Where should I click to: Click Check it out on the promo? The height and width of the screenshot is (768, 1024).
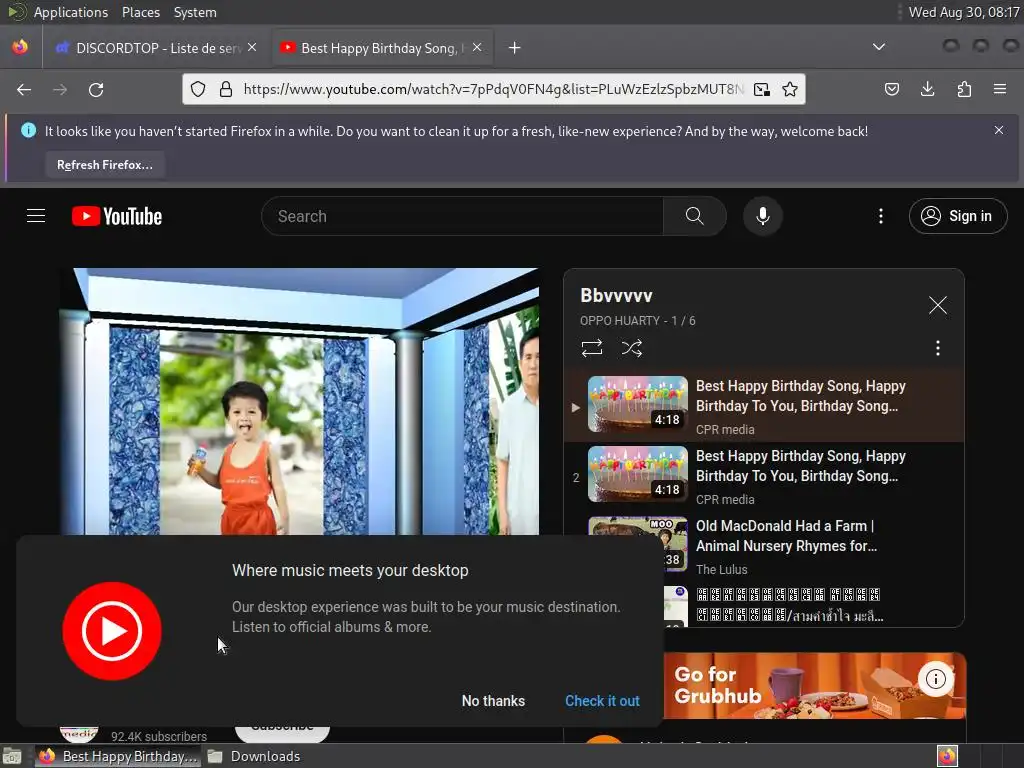click(x=602, y=701)
